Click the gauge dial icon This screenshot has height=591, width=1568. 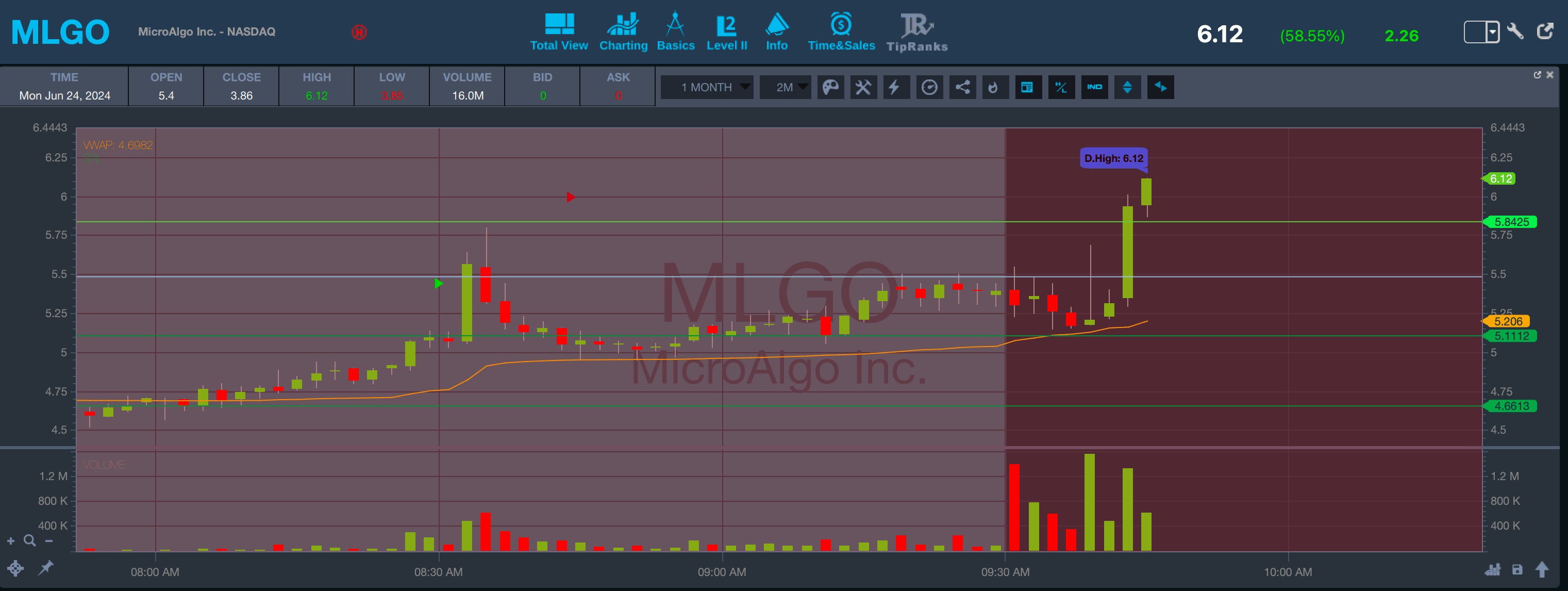pos(929,87)
